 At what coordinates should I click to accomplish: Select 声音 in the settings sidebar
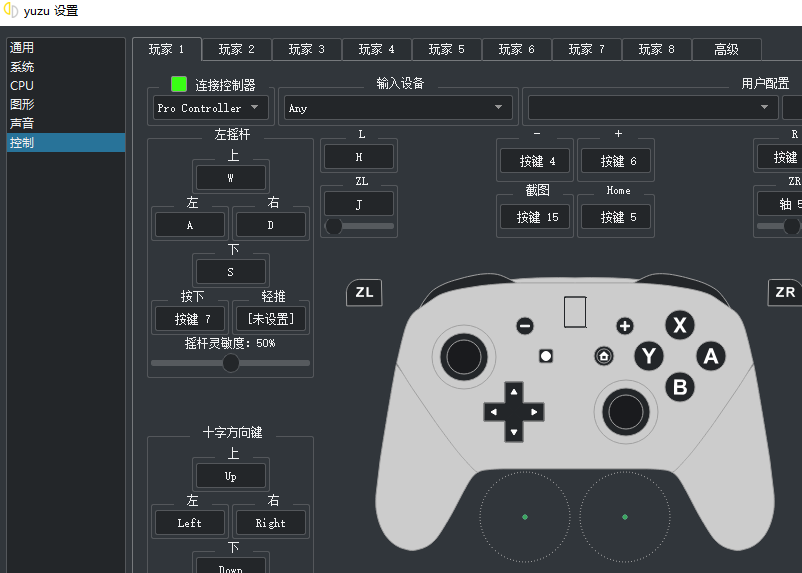point(22,123)
